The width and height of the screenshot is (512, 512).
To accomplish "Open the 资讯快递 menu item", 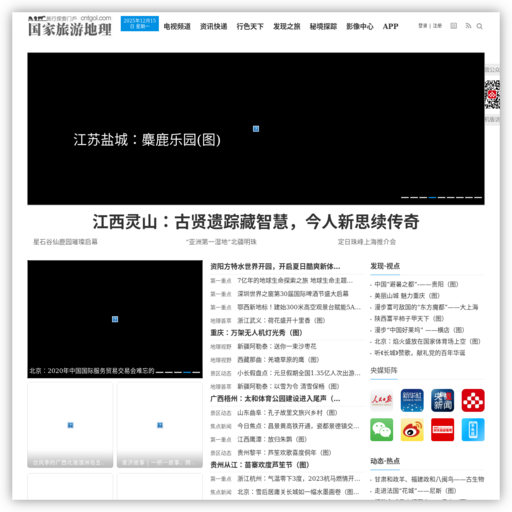I will [214, 26].
